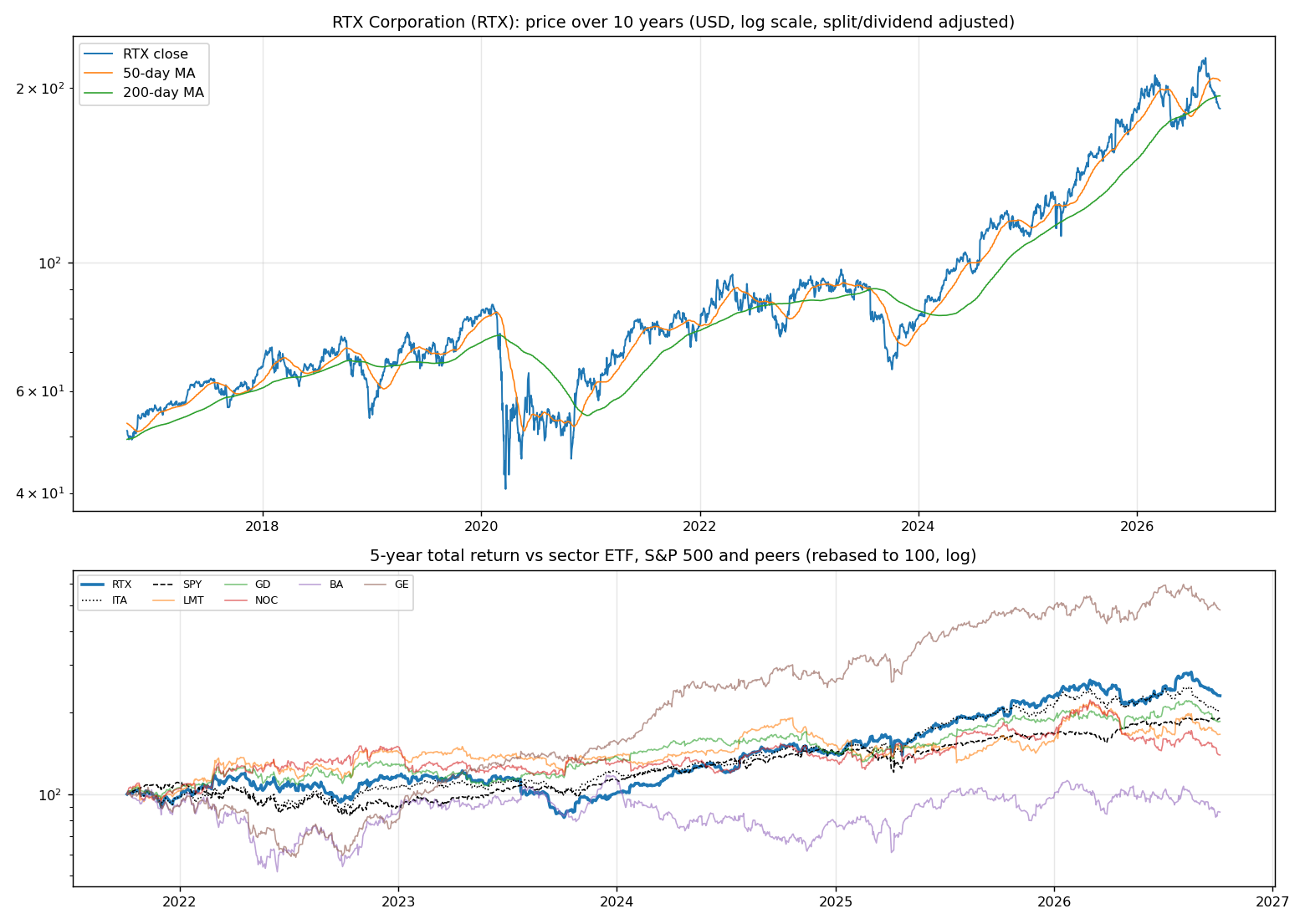Click the 2022 tick label on the upper chart
This screenshot has width=1305, height=924.
pyautogui.click(x=700, y=526)
